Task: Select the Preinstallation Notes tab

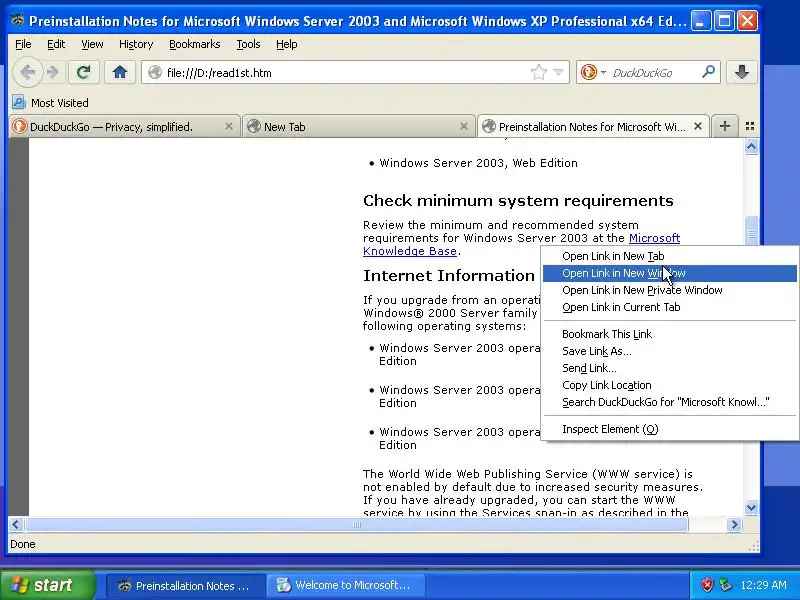Action: click(x=593, y=127)
